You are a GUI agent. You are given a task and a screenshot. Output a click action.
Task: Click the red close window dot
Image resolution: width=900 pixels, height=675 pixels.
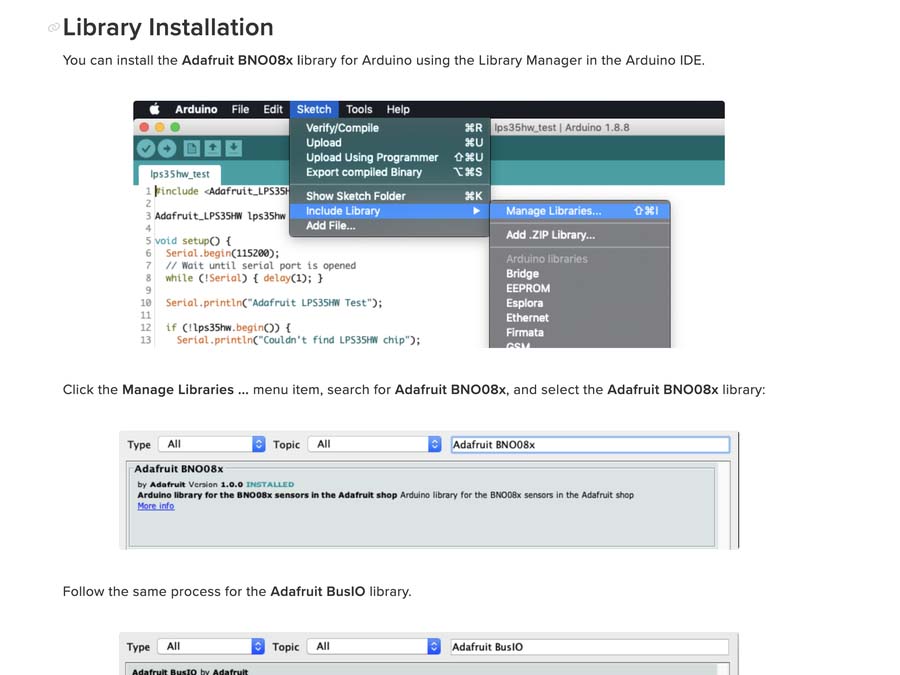[x=145, y=127]
